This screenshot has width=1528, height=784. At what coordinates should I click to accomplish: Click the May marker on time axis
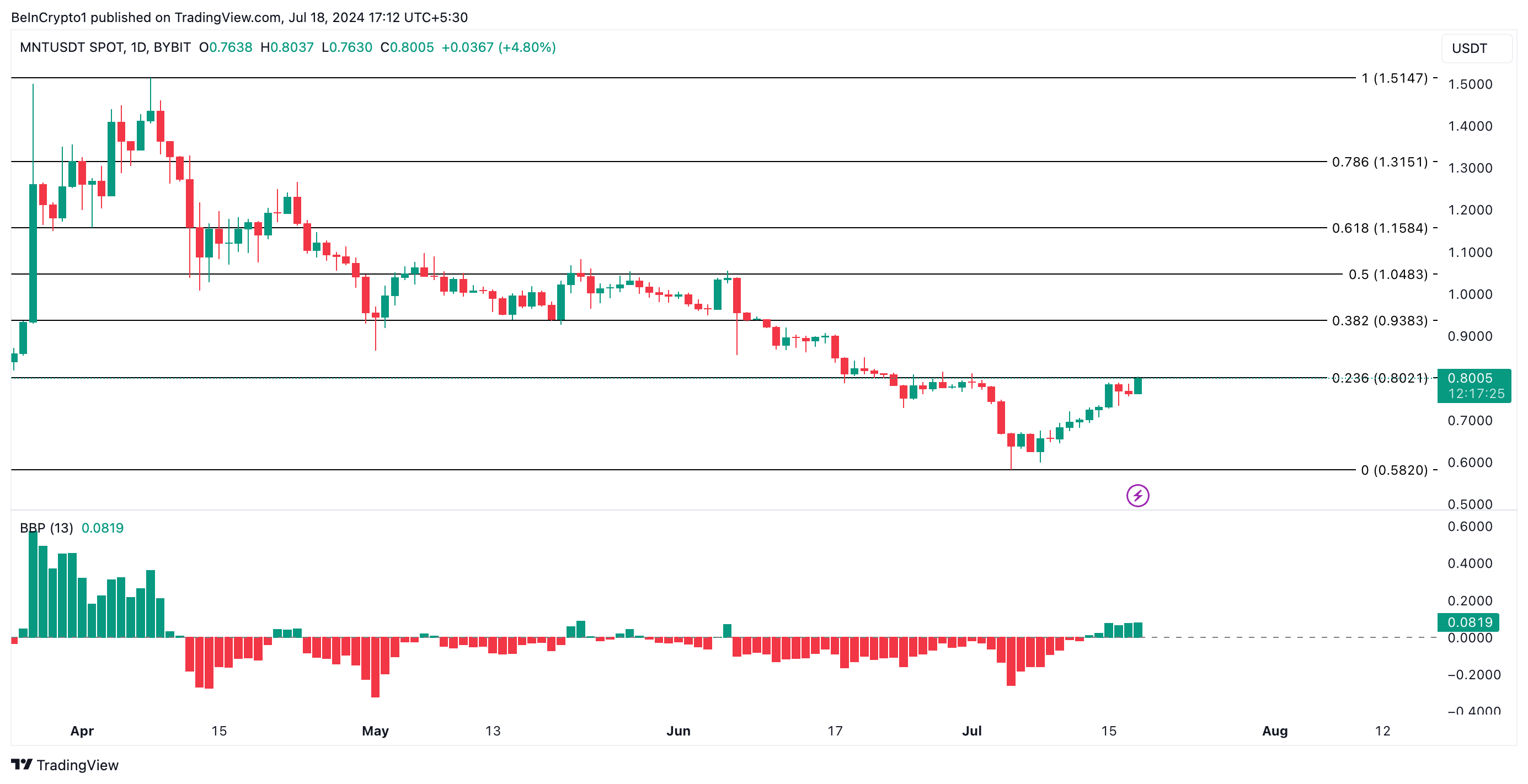[375, 731]
